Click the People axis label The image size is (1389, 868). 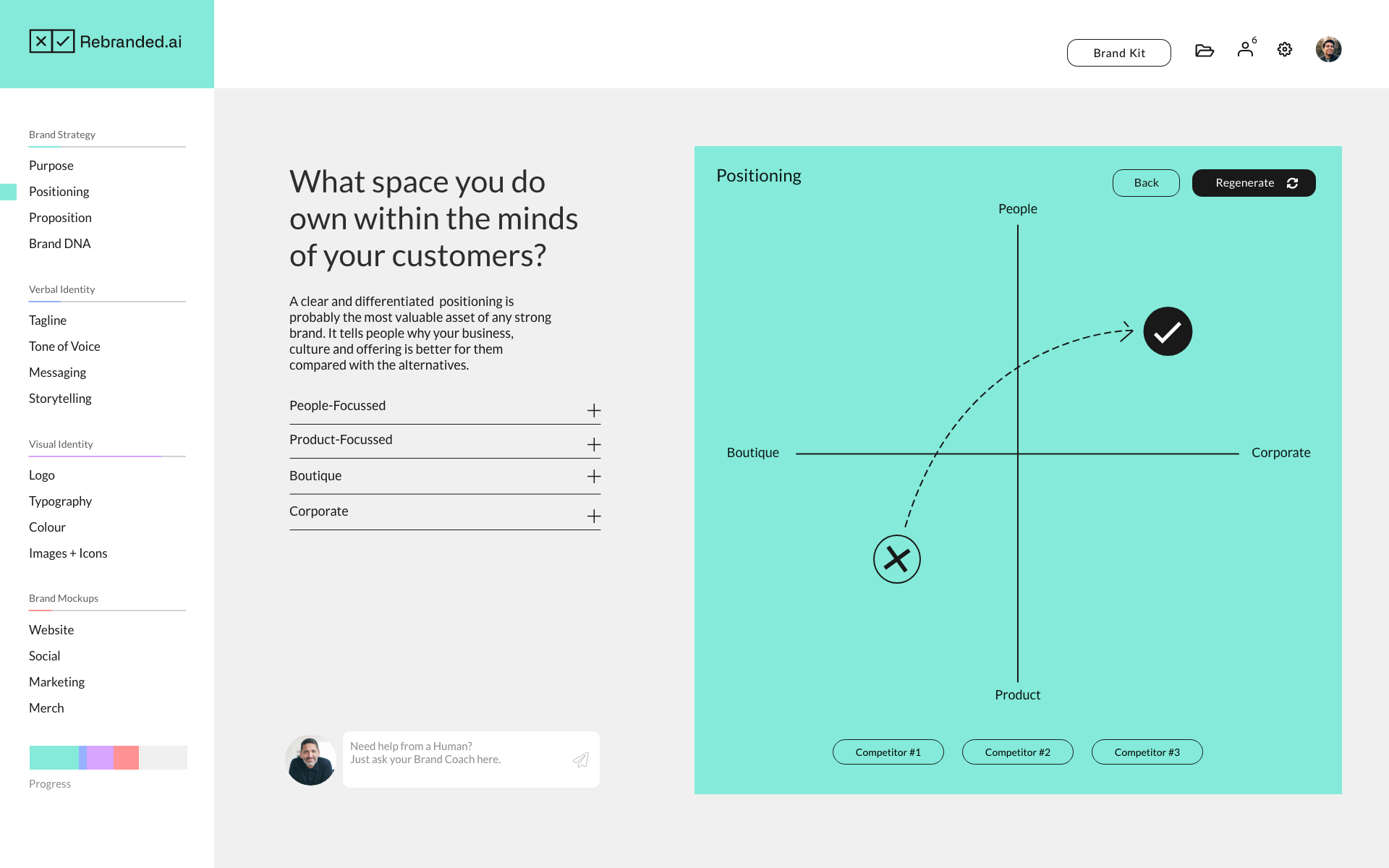coord(1018,209)
